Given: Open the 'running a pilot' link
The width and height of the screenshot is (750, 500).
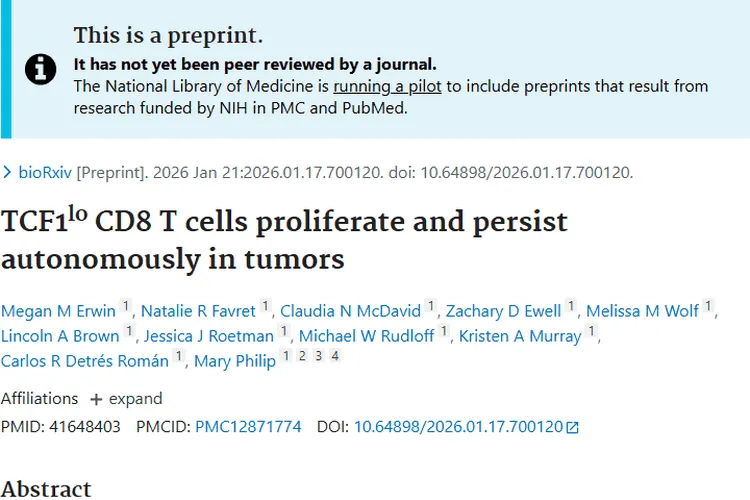Looking at the screenshot, I should click(x=387, y=86).
